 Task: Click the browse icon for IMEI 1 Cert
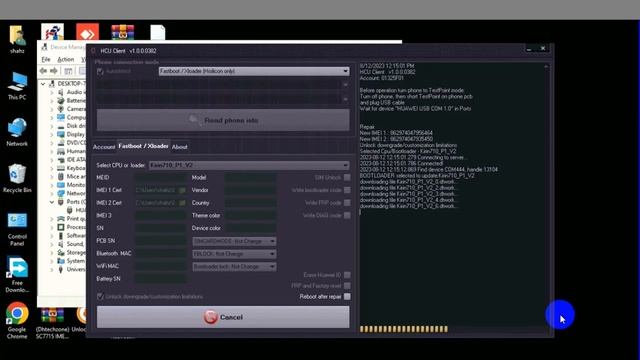[x=182, y=190]
